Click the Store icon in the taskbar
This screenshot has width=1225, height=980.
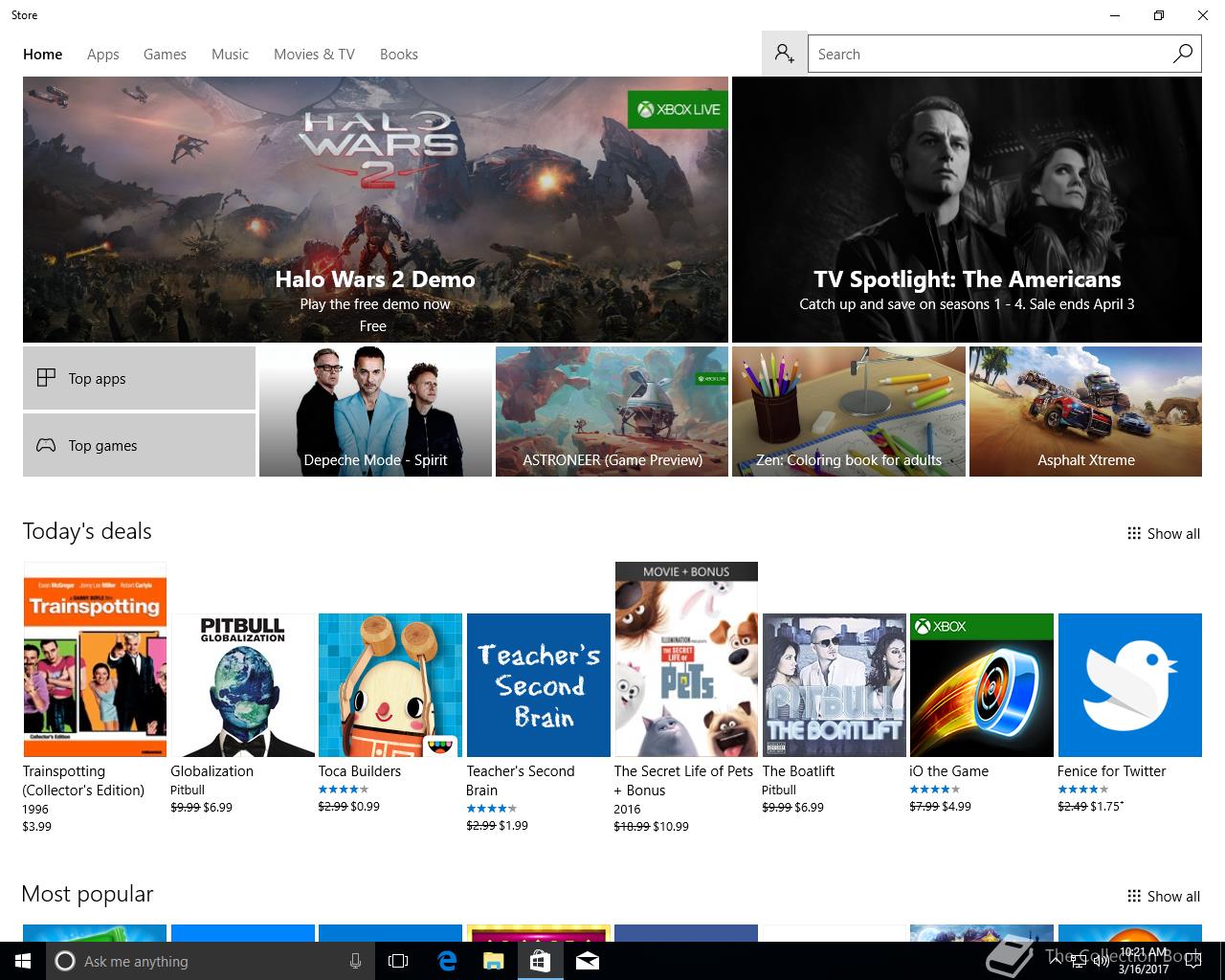click(540, 961)
